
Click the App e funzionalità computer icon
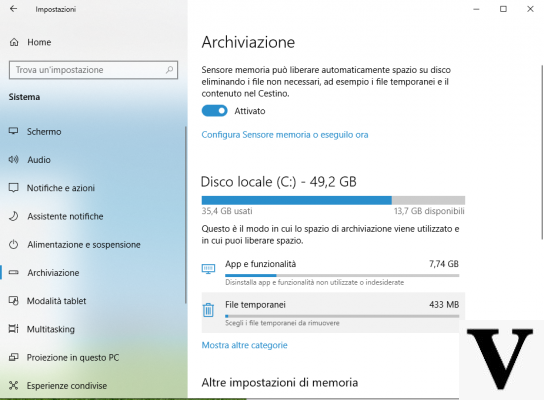(x=209, y=269)
